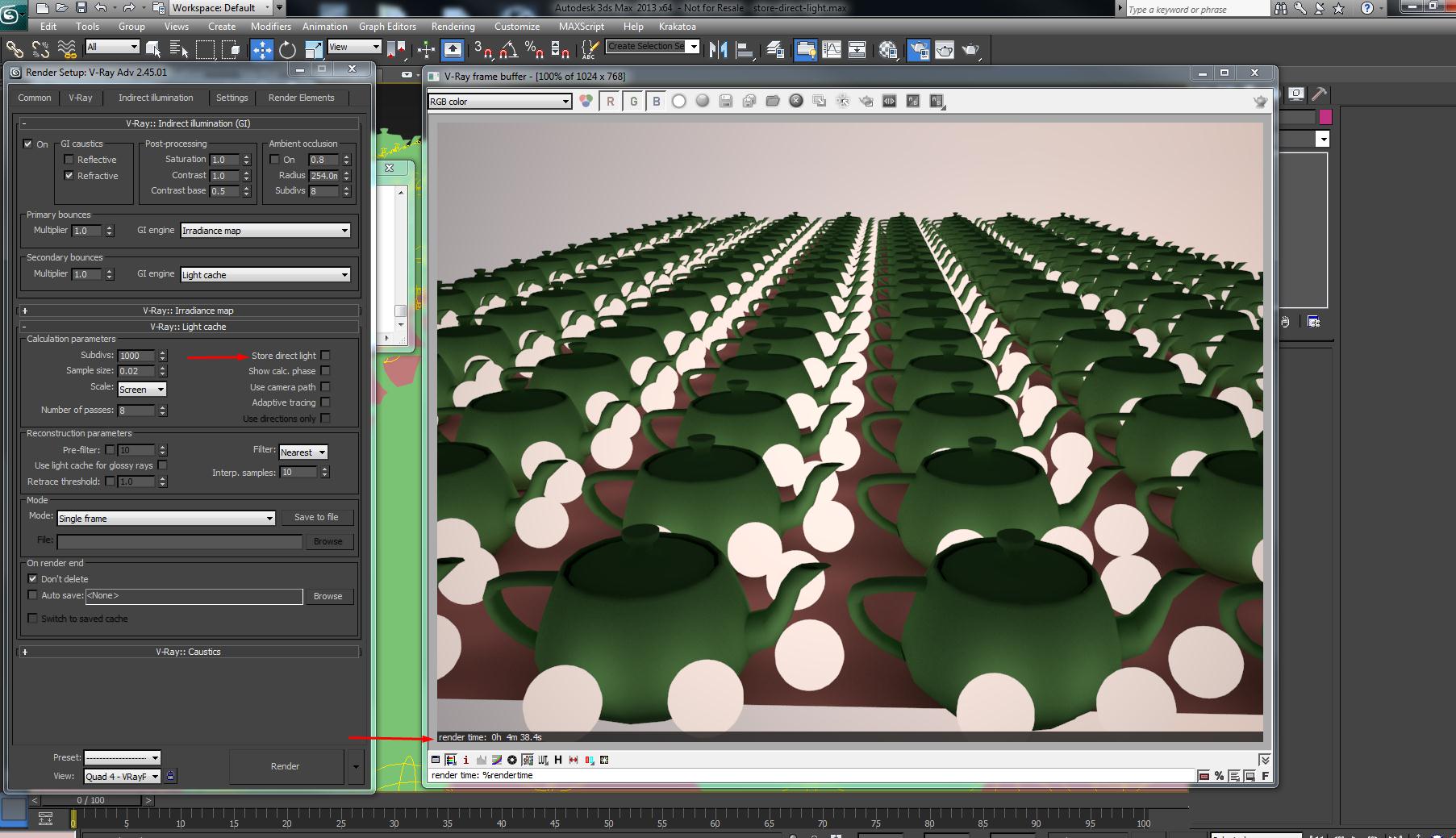The width and height of the screenshot is (1456, 838).
Task: Select the Select and Link tool
Action: [x=15, y=49]
